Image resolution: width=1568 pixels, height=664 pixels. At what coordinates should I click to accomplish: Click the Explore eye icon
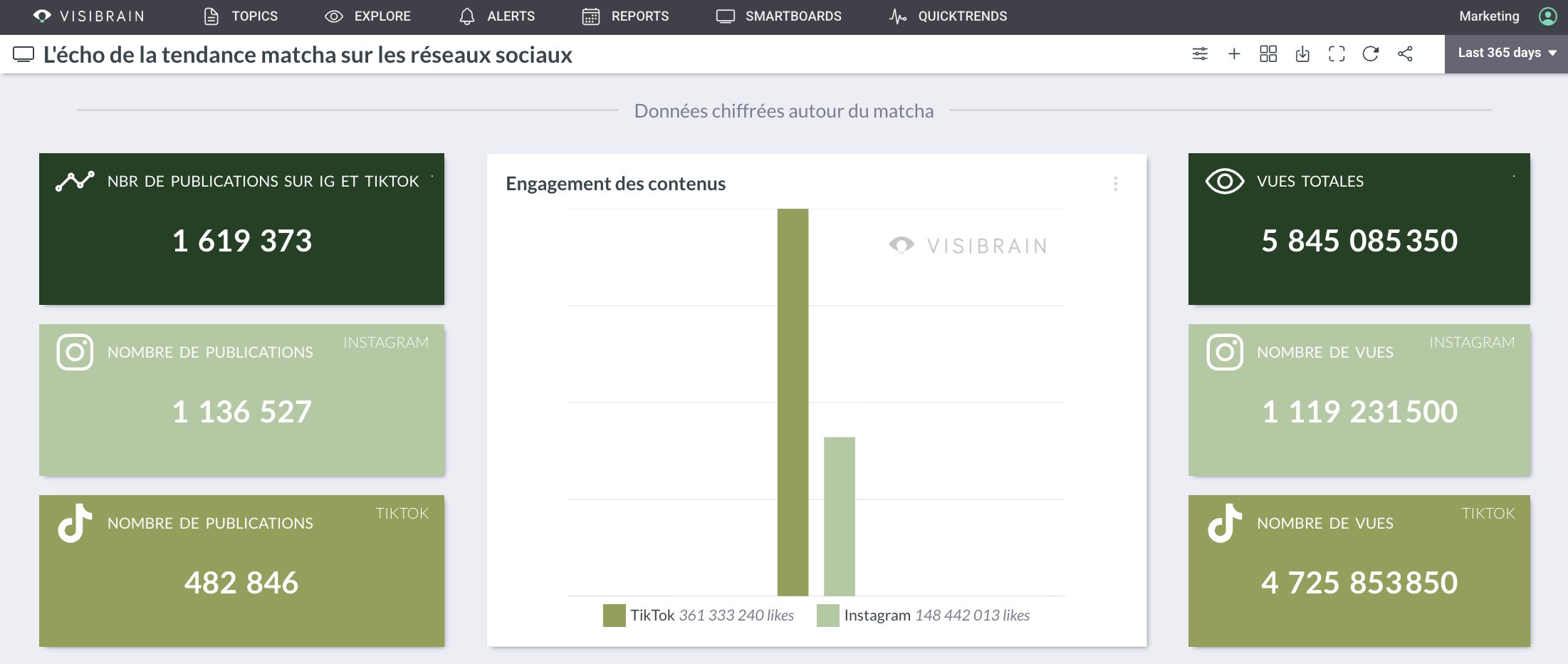(334, 16)
